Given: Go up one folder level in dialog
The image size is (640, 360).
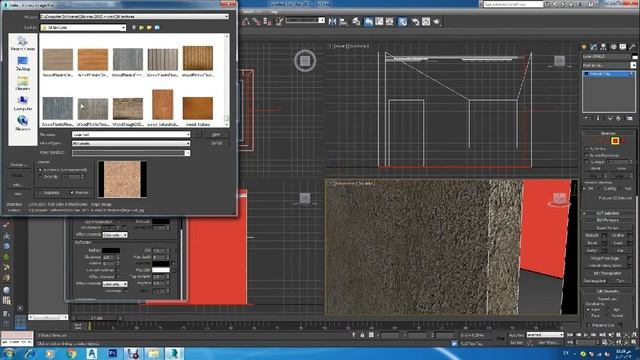Looking at the screenshot, I should (x=141, y=27).
